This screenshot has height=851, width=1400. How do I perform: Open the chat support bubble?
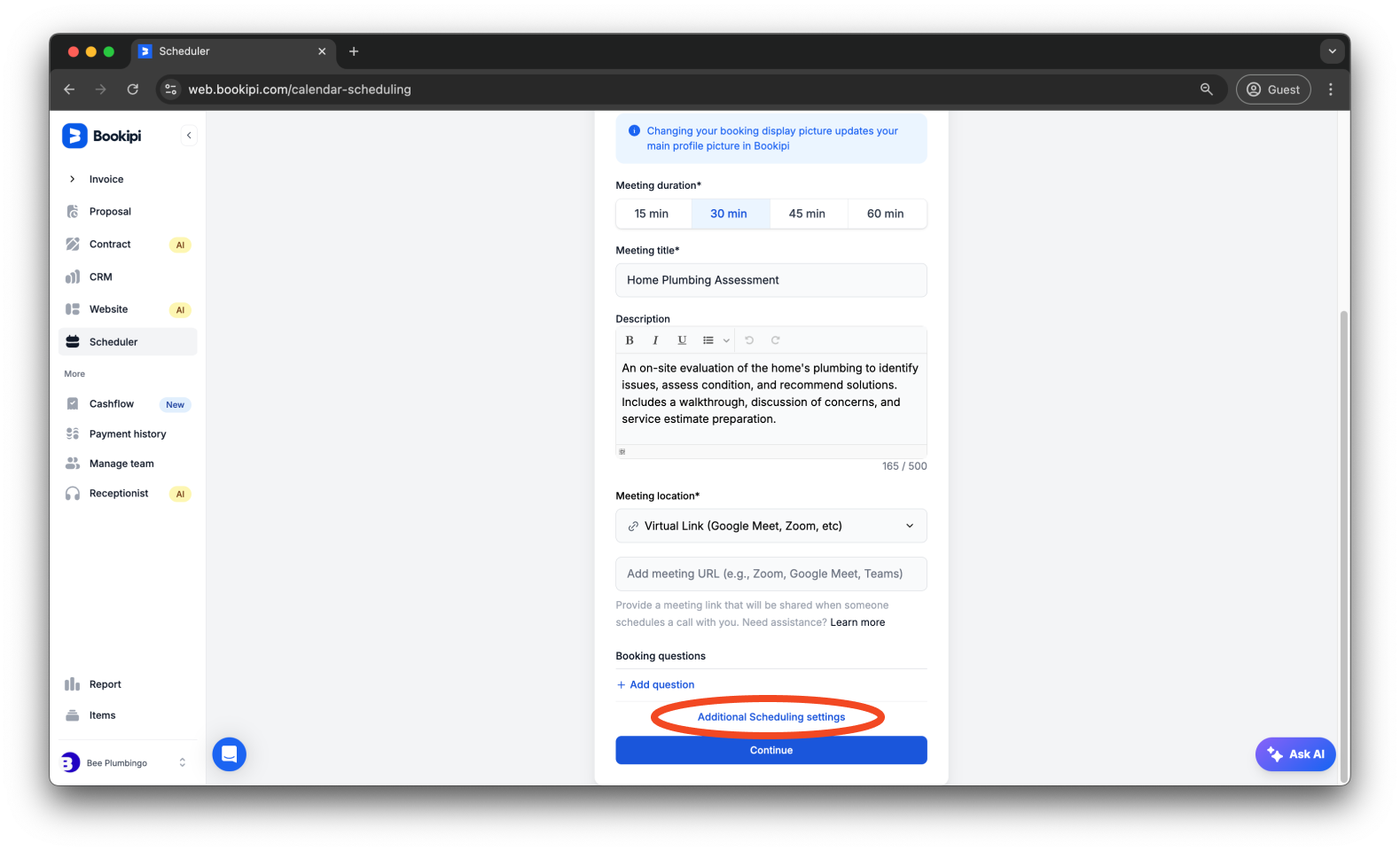tap(230, 754)
